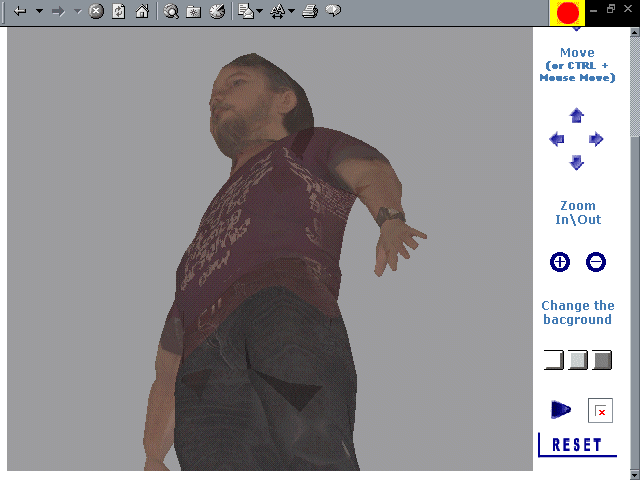Viewport: 640px width, 480px height.
Task: Open the Back history dropdown arrow
Action: click(39, 12)
